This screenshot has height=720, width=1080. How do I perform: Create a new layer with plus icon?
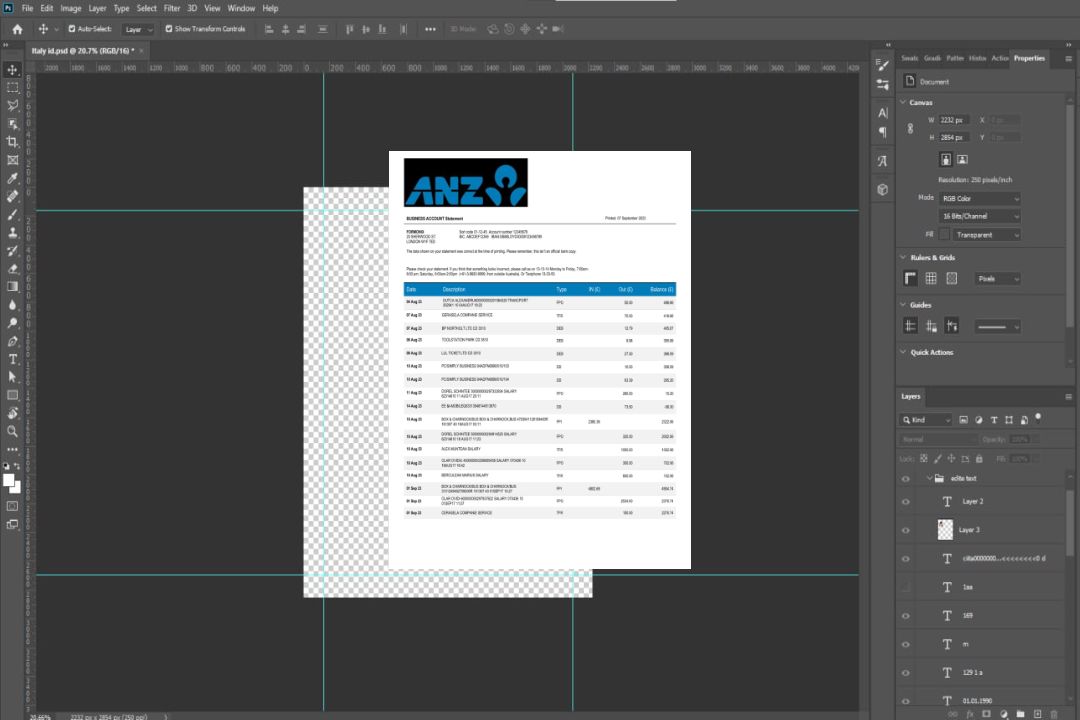click(x=1037, y=714)
